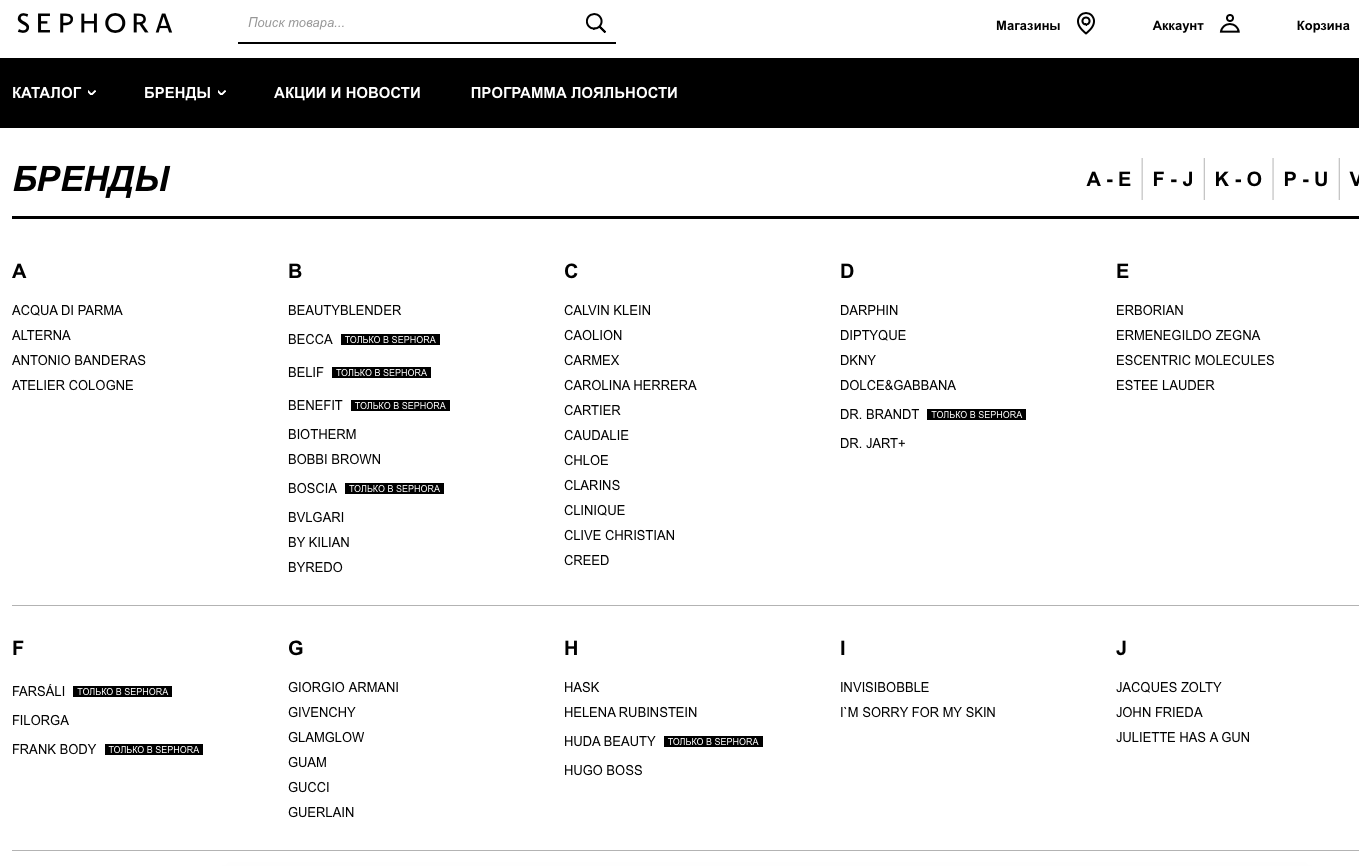Viewport: 1359px width, 866px height.
Task: Open stores via map pin icon
Action: (x=1086, y=23)
